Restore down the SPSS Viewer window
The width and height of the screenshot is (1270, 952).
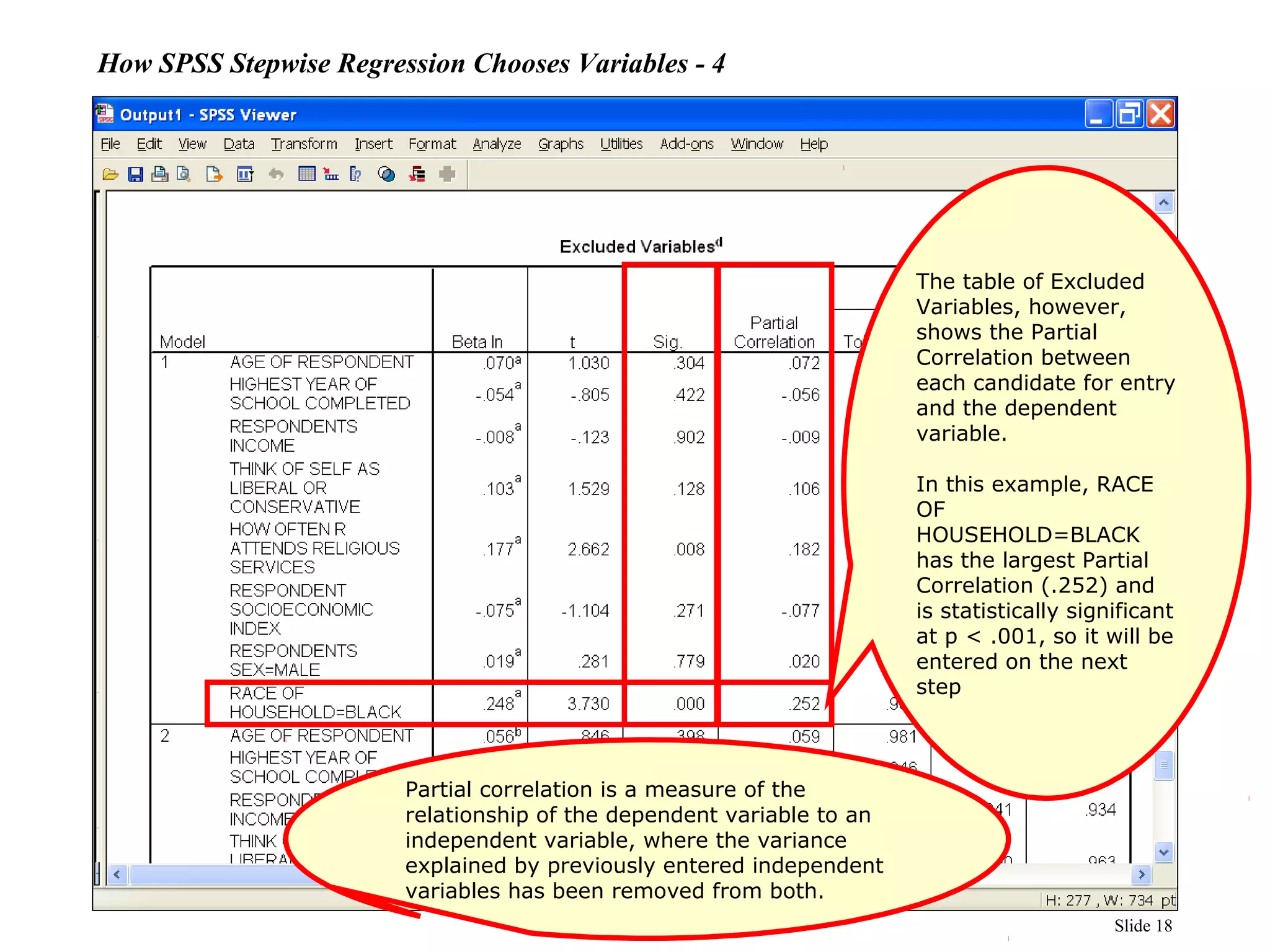point(1129,114)
